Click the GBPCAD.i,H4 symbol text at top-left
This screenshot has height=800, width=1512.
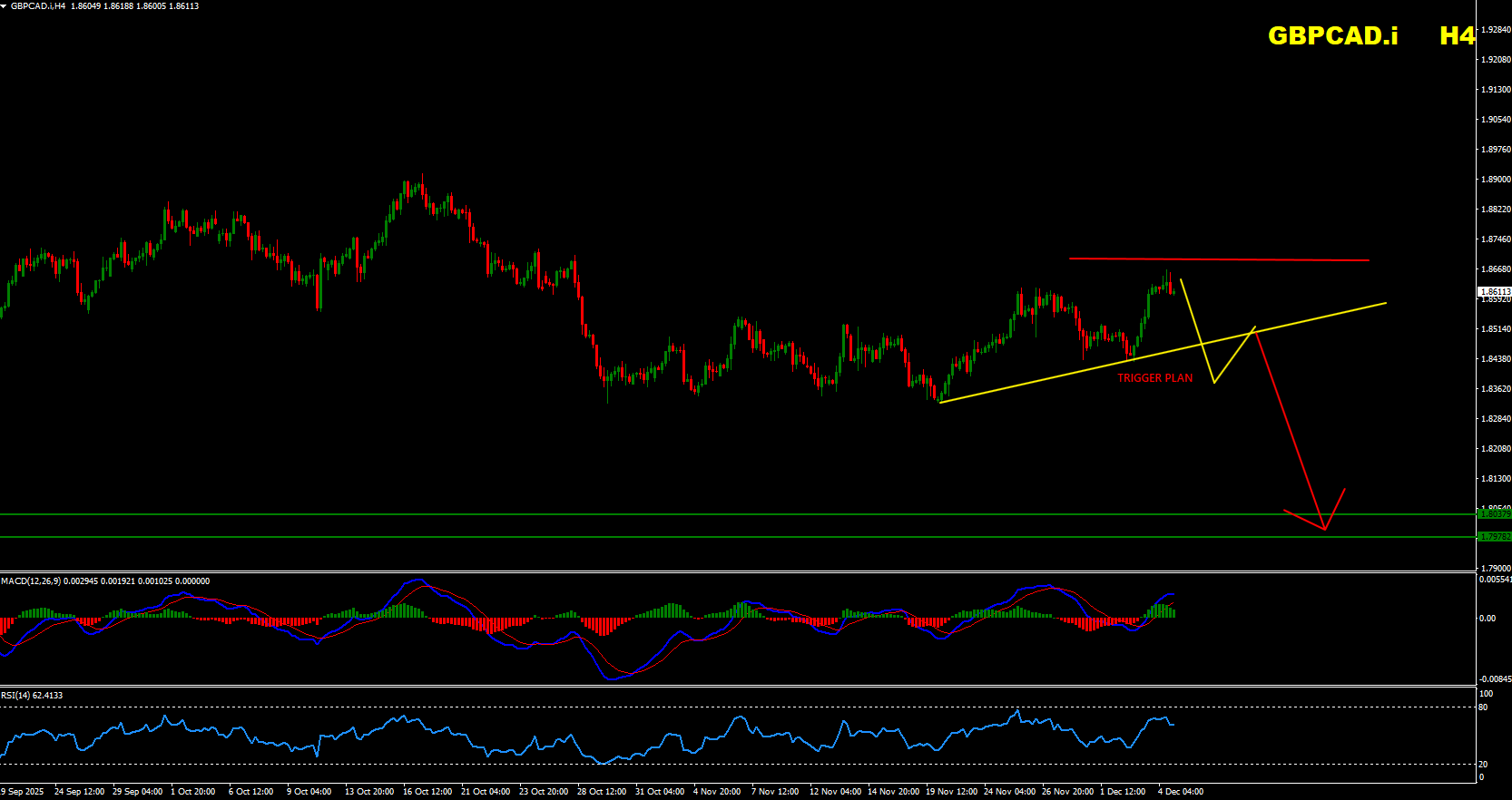(38, 6)
